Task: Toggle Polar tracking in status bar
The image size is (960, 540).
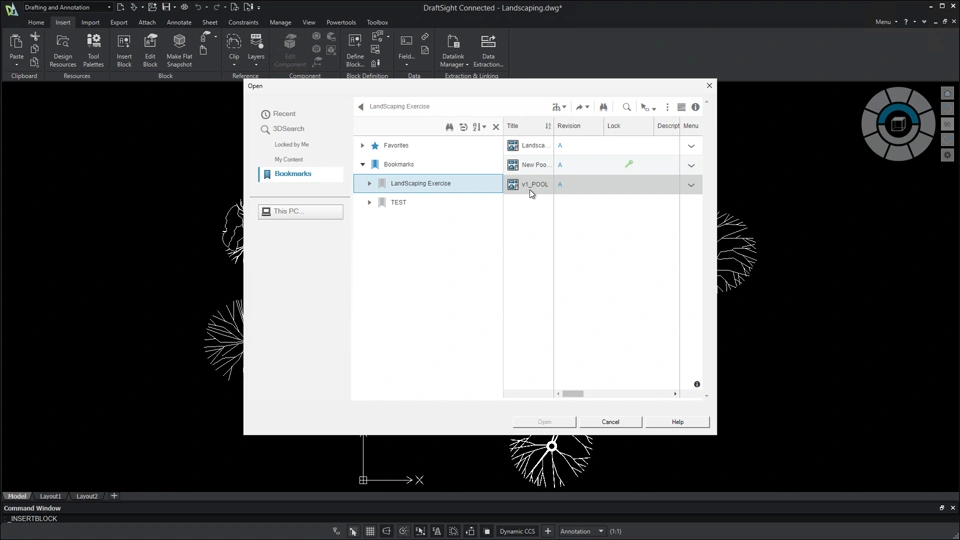Action: [403, 531]
